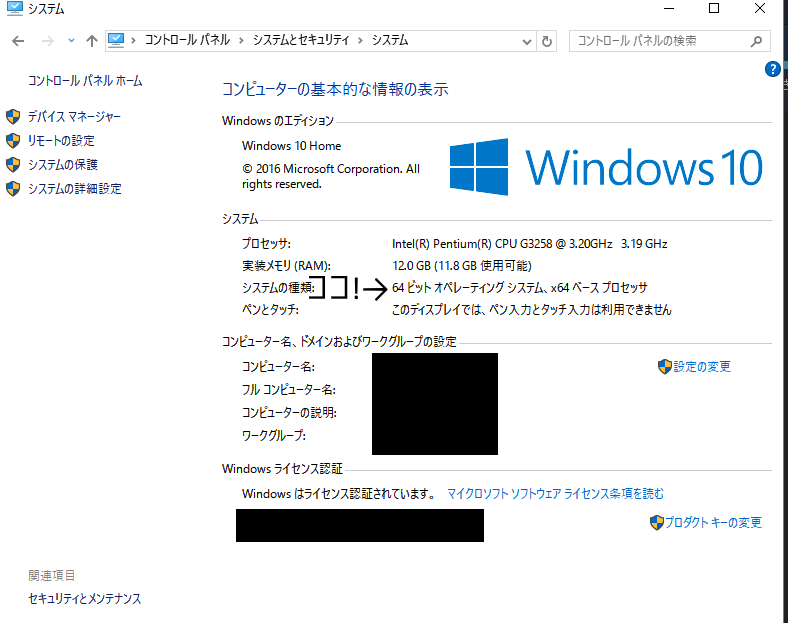Image resolution: width=788 pixels, height=623 pixels.
Task: Close the システム window
Action: (x=760, y=9)
